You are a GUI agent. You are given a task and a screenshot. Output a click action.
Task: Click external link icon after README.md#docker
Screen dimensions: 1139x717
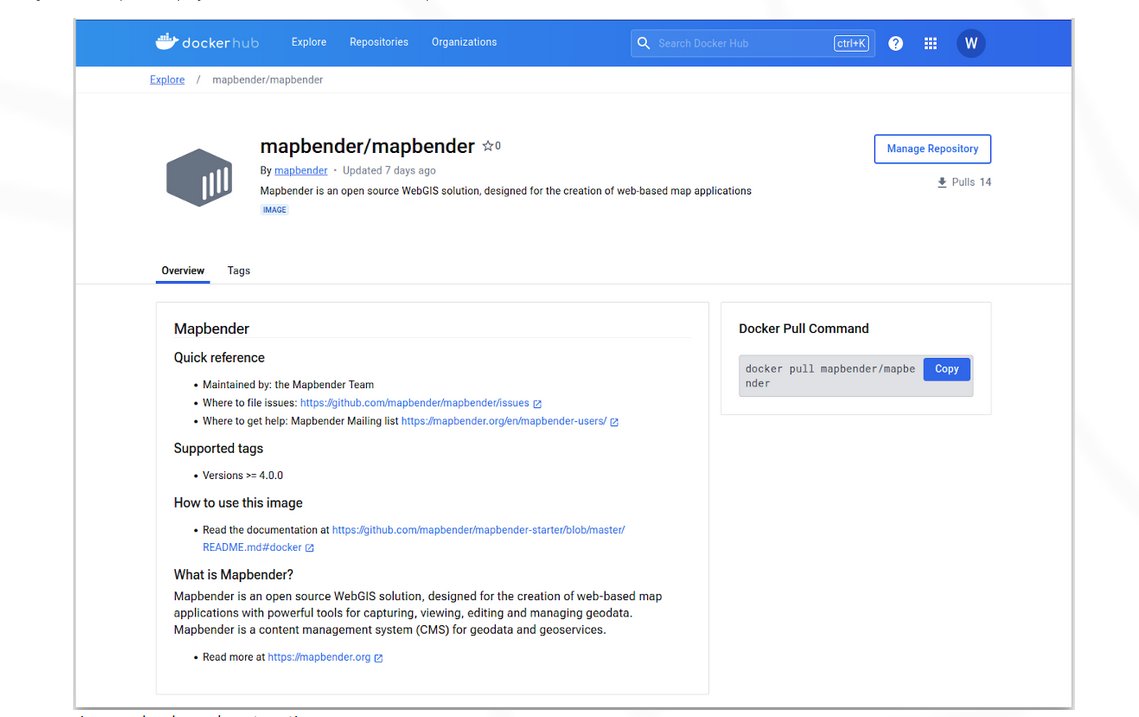309,548
